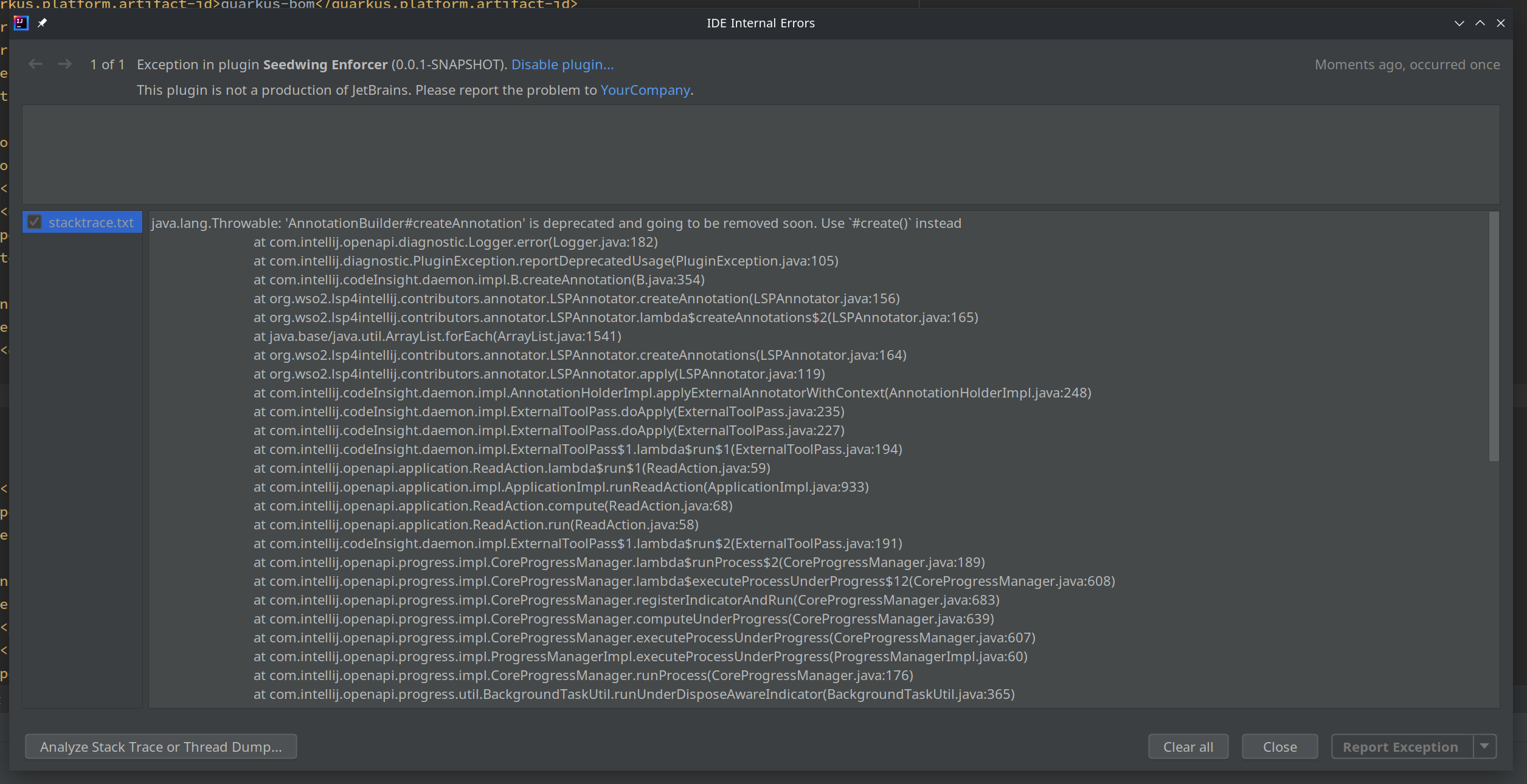This screenshot has width=1527, height=784.
Task: Click the previous exception arrow
Action: pyautogui.click(x=35, y=64)
